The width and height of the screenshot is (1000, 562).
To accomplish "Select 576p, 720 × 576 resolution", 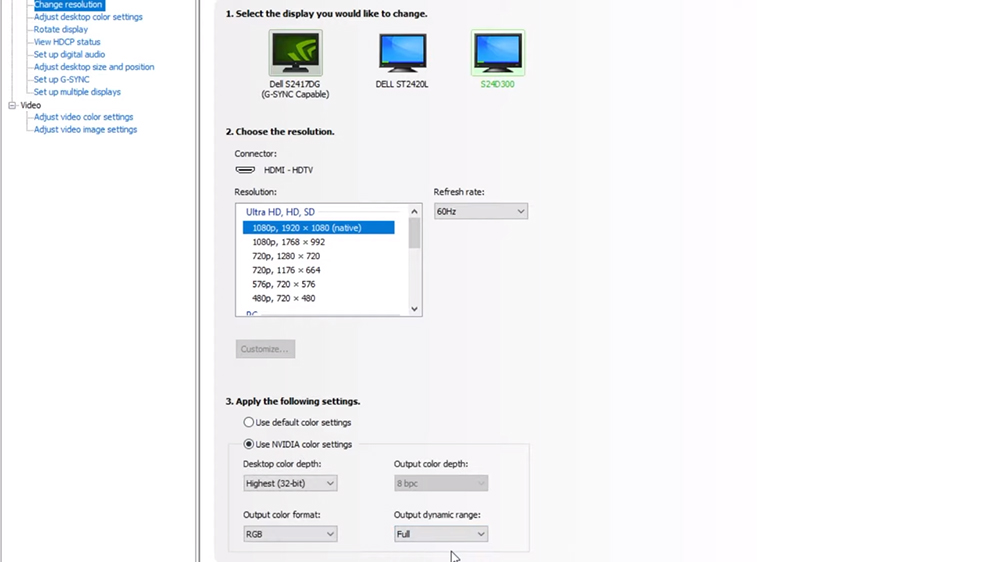I will 283,284.
